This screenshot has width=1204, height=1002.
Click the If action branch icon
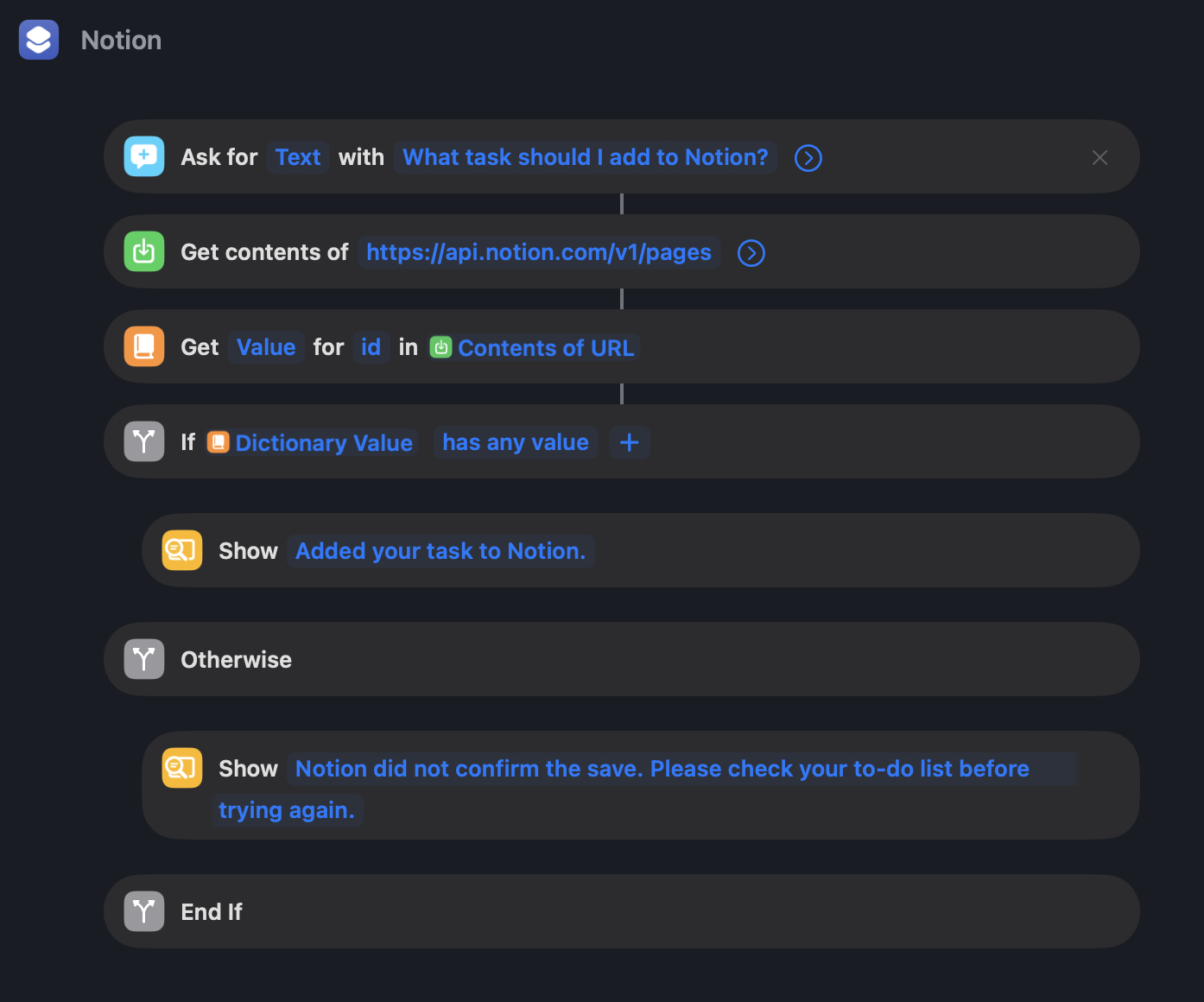[144, 441]
